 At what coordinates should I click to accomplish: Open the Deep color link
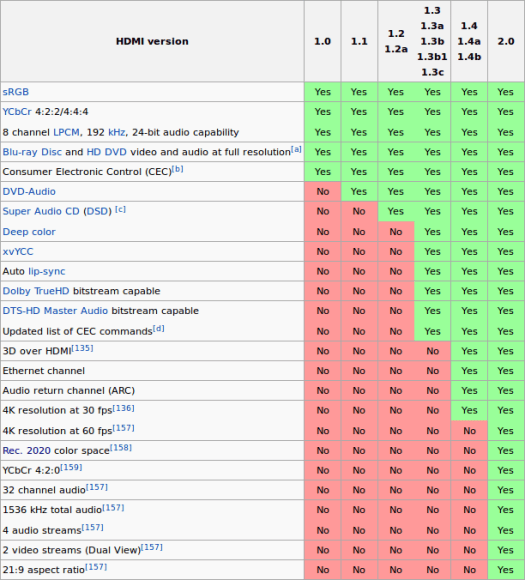tap(29, 232)
